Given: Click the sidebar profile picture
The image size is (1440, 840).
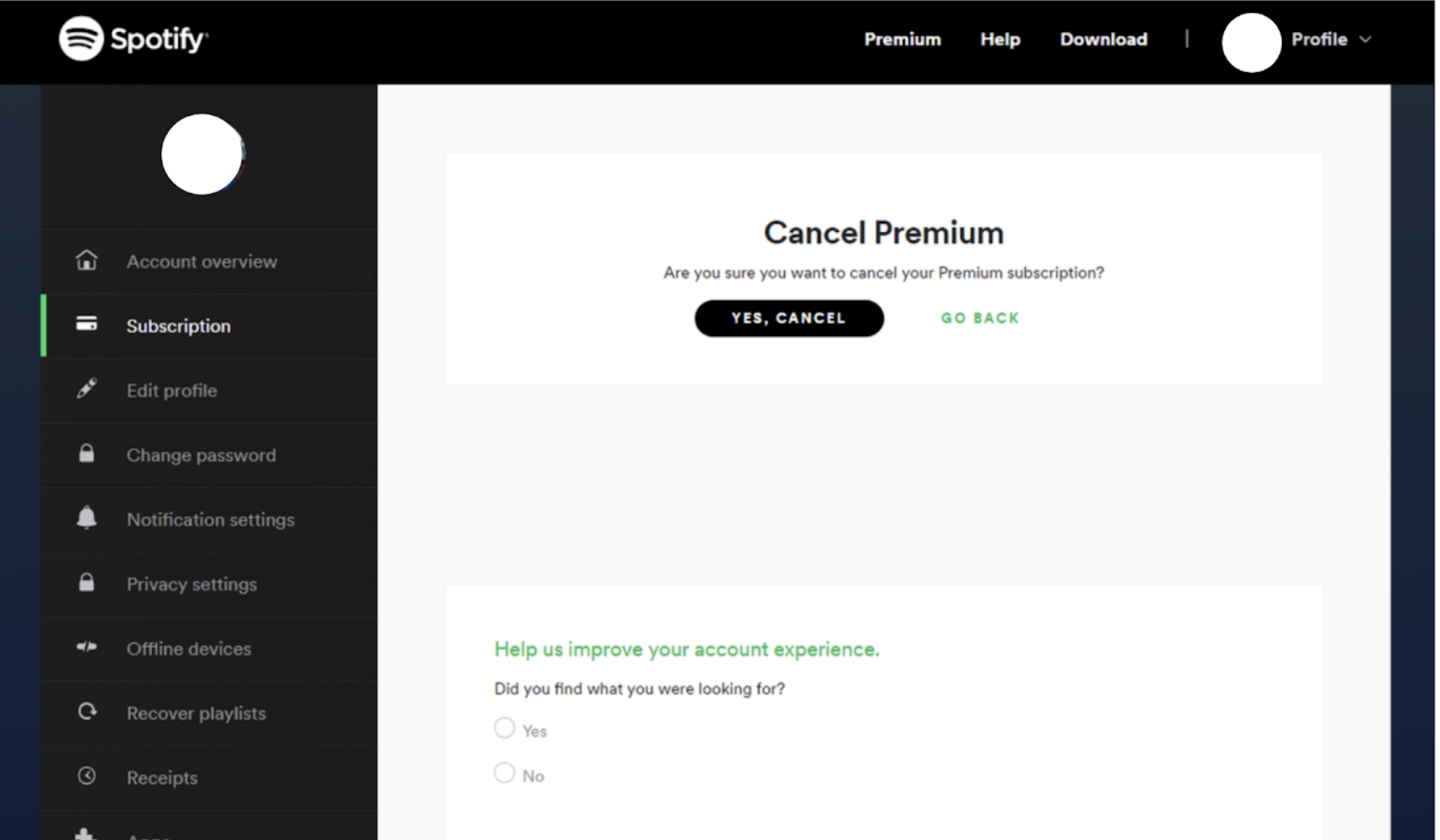Looking at the screenshot, I should pyautogui.click(x=202, y=155).
